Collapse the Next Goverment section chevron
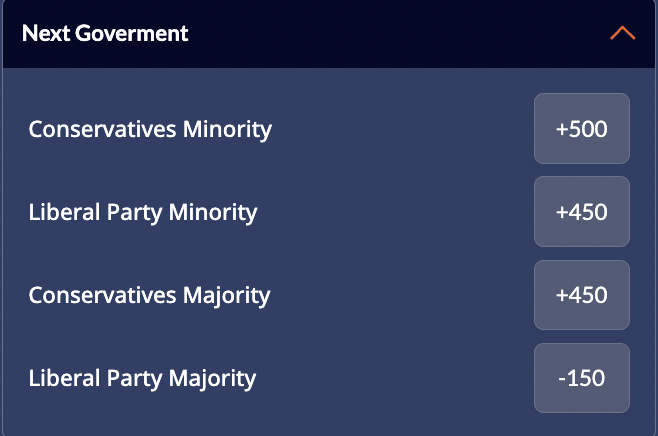658x436 pixels. click(622, 33)
